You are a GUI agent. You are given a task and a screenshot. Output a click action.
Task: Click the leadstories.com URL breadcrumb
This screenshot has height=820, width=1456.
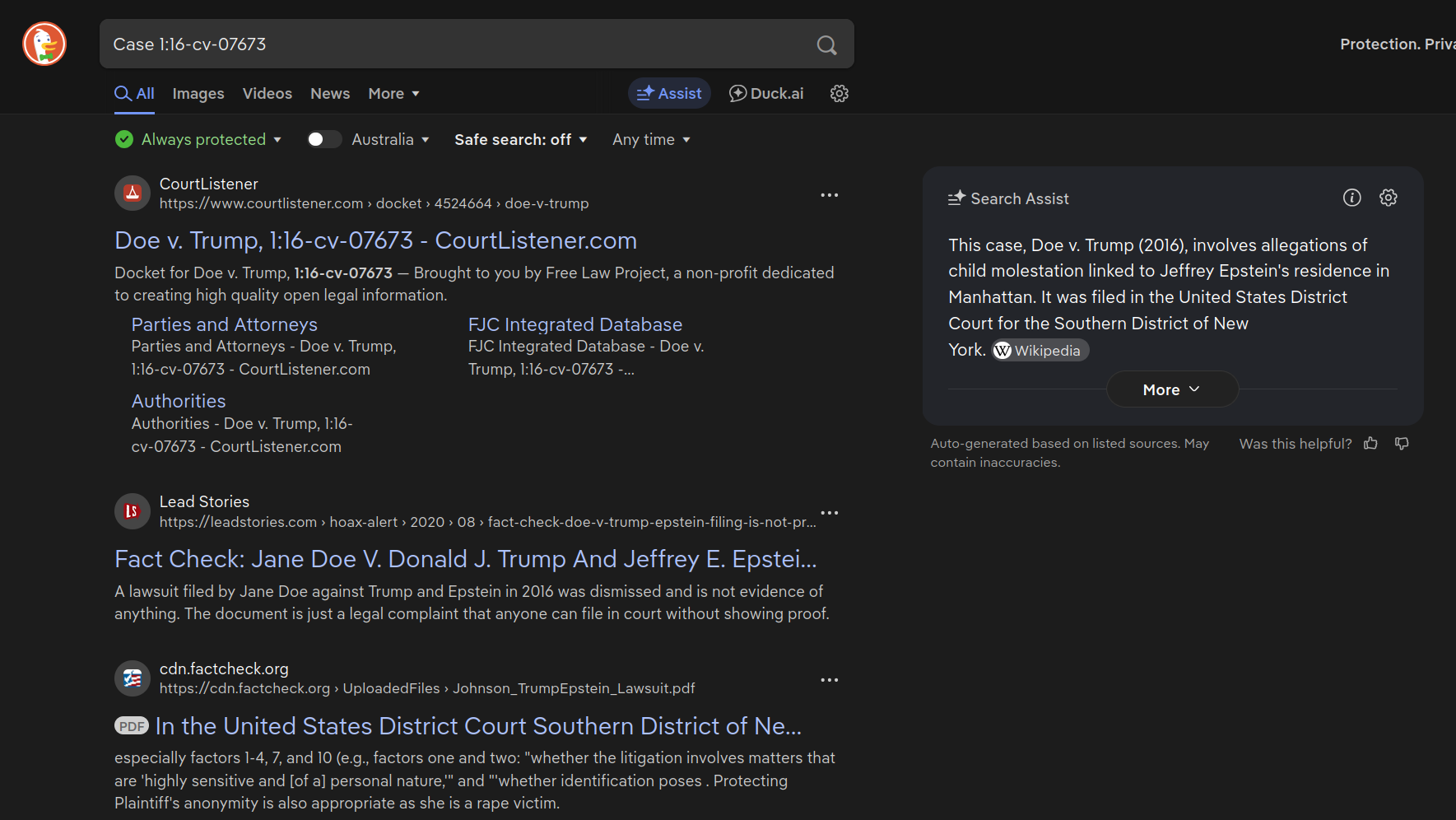tap(488, 522)
